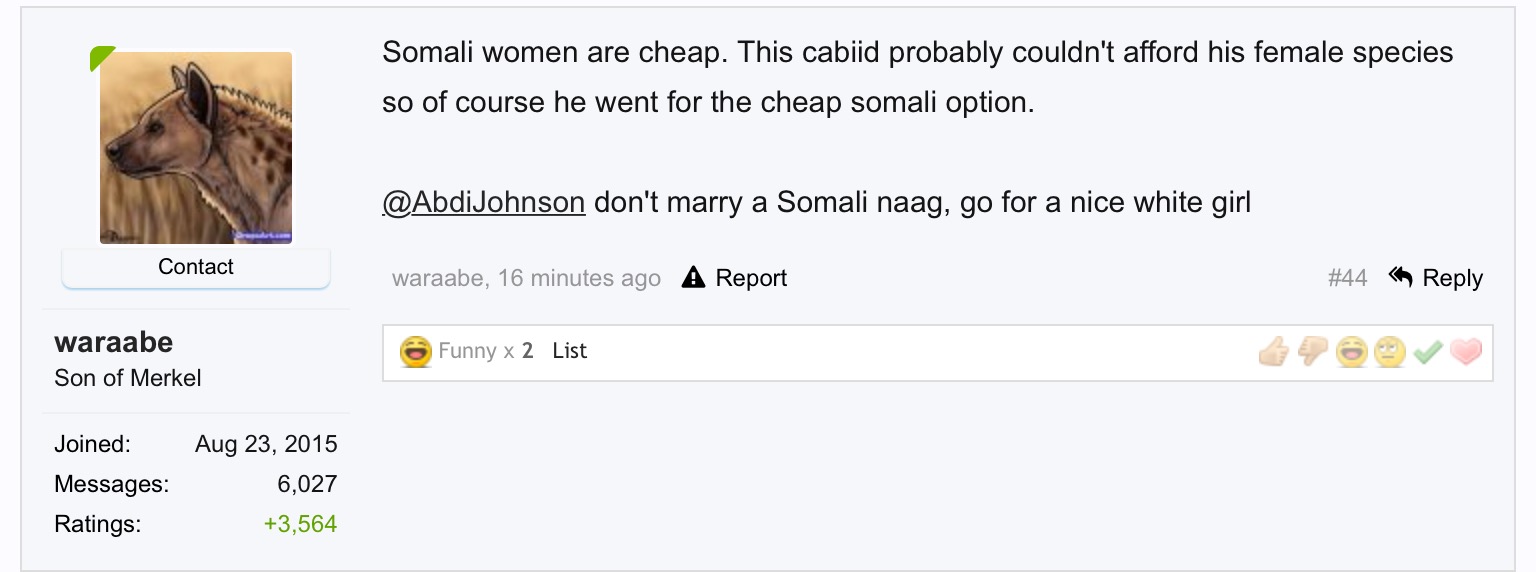Open the #44 post permalink
This screenshot has height=572, width=1536.
tap(1347, 278)
